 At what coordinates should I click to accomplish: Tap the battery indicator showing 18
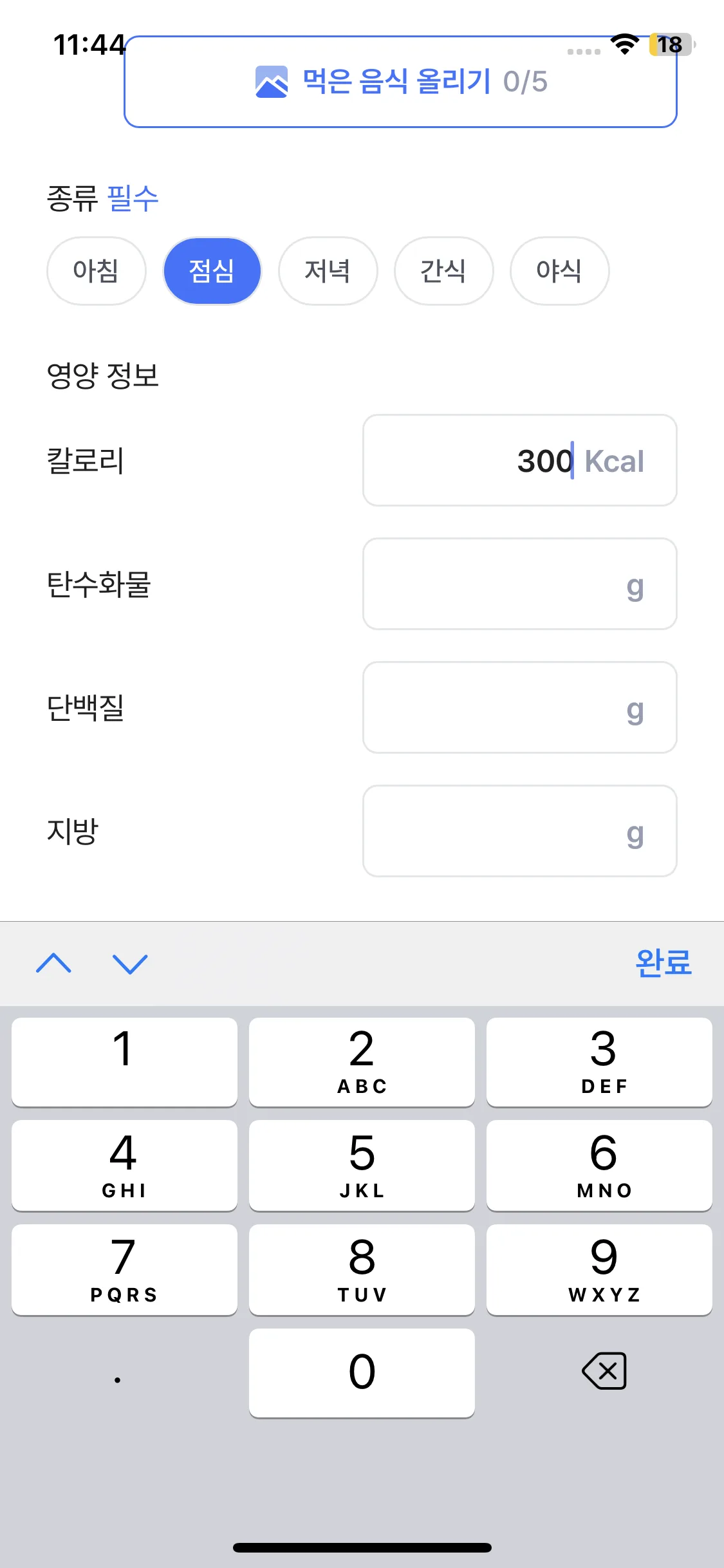click(671, 44)
